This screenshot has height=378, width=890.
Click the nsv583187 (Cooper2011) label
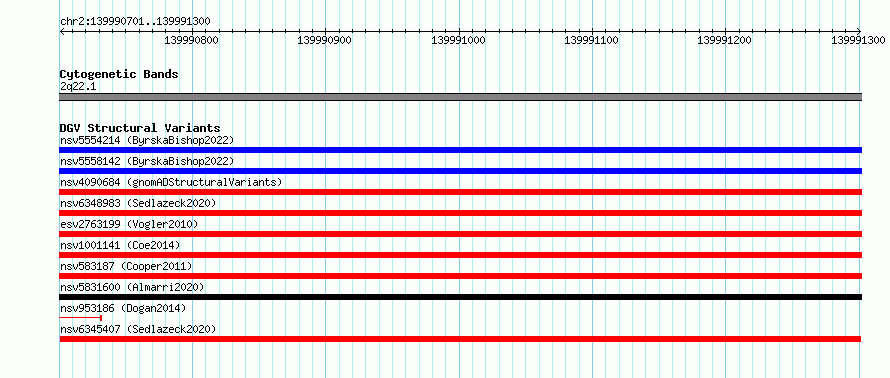pyautogui.click(x=126, y=266)
